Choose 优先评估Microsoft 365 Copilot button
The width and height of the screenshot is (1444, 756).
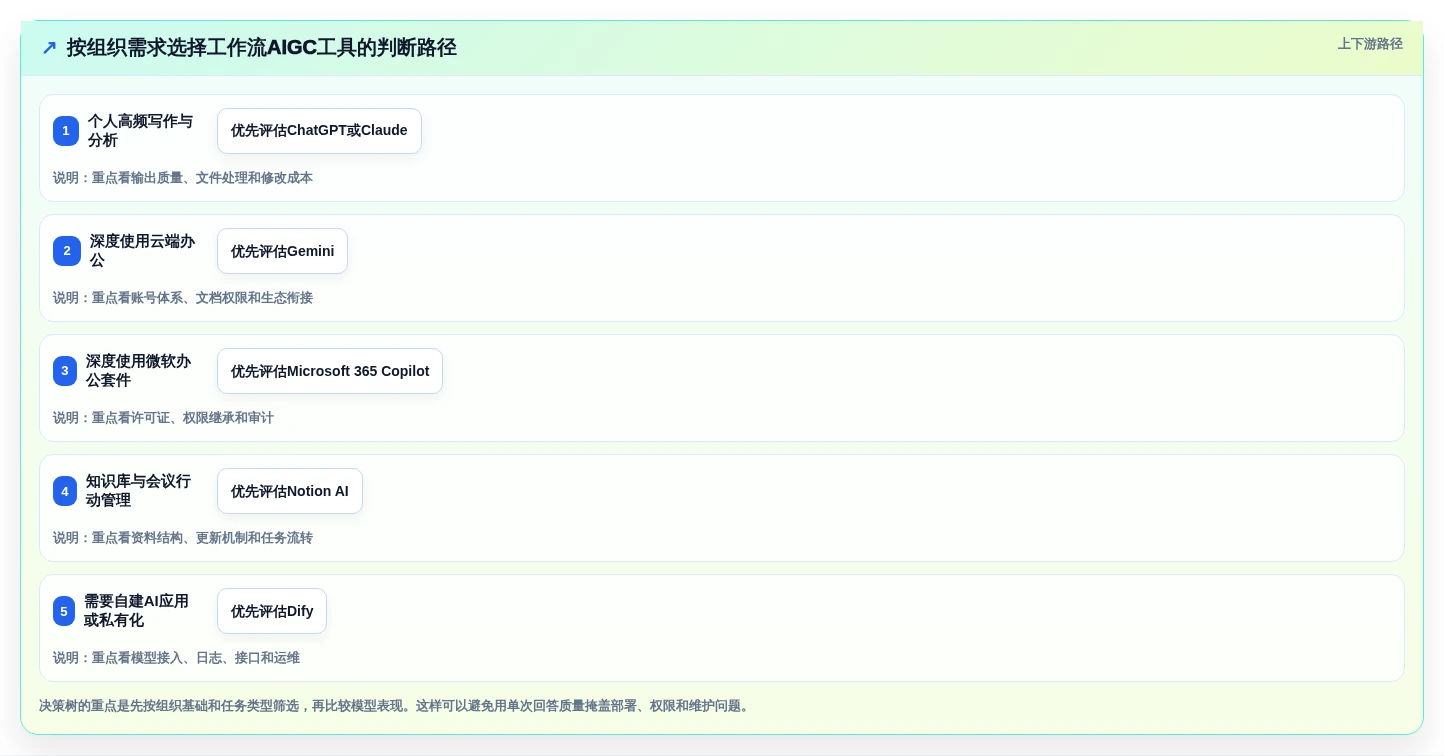[330, 371]
